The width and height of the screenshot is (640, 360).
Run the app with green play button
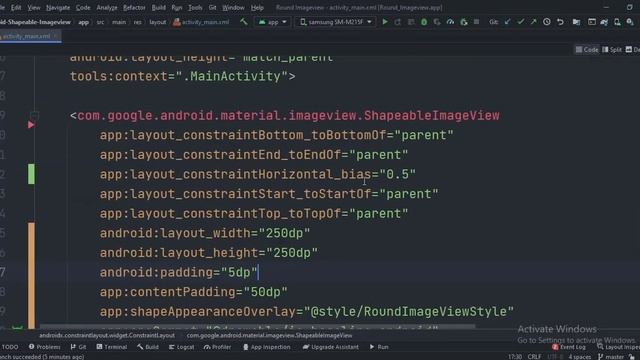point(385,22)
